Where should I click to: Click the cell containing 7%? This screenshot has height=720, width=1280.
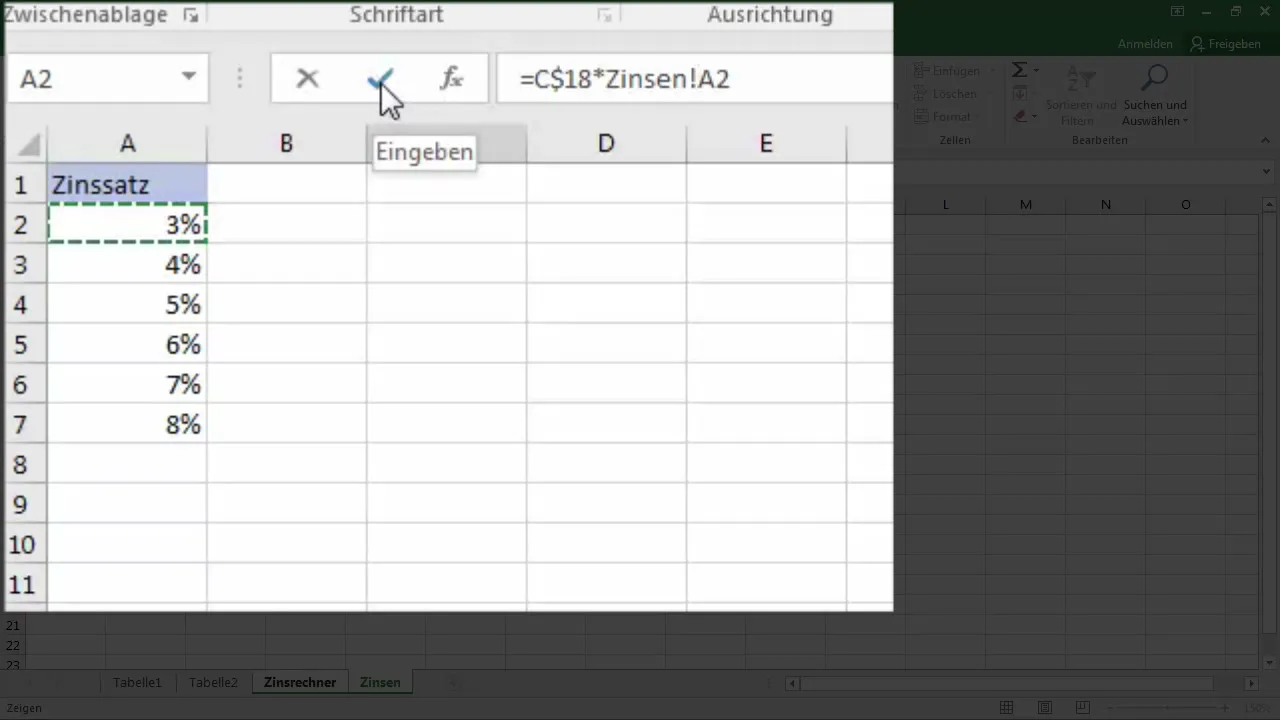click(x=127, y=385)
